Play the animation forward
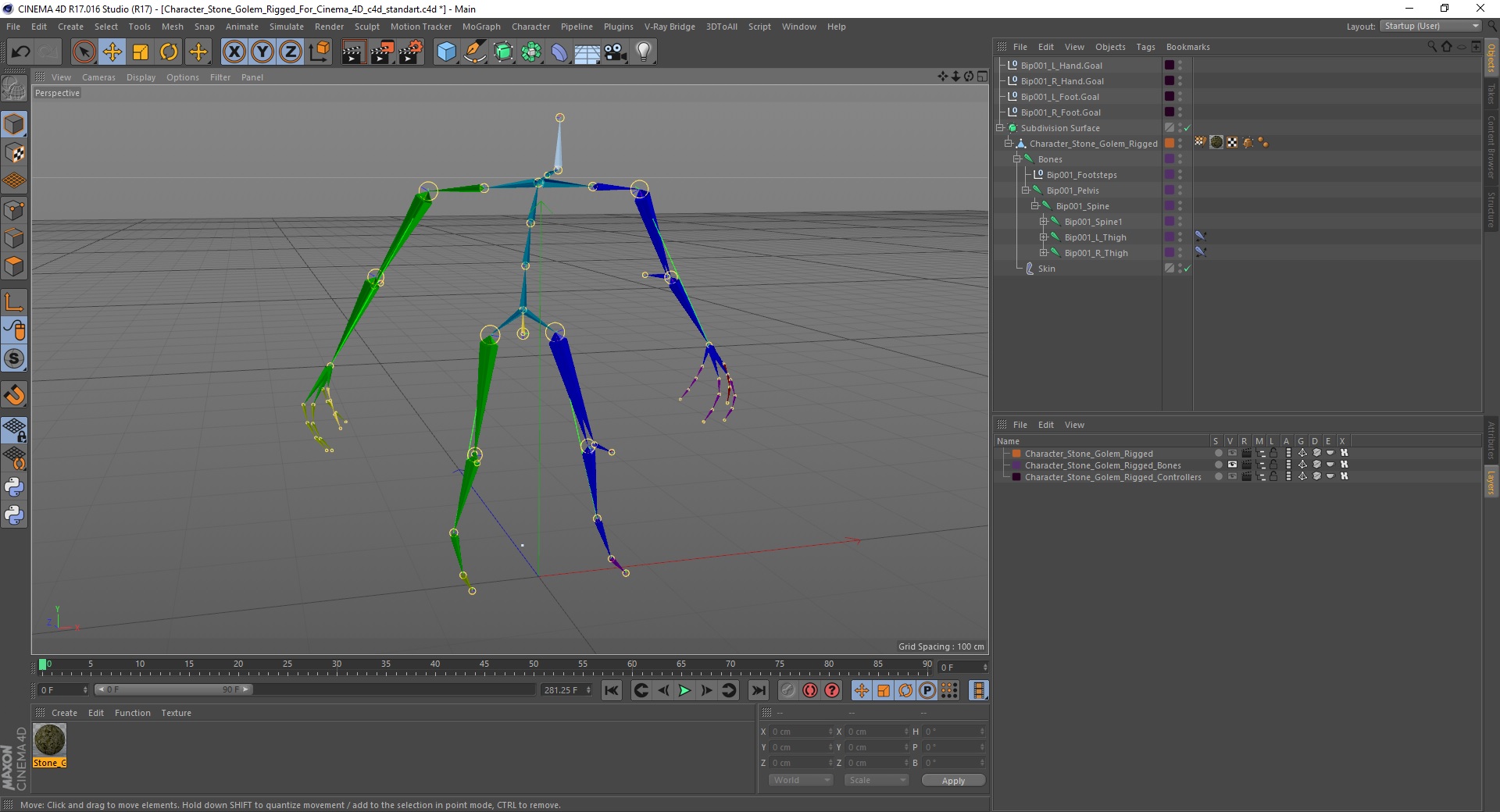1500x812 pixels. [x=684, y=690]
